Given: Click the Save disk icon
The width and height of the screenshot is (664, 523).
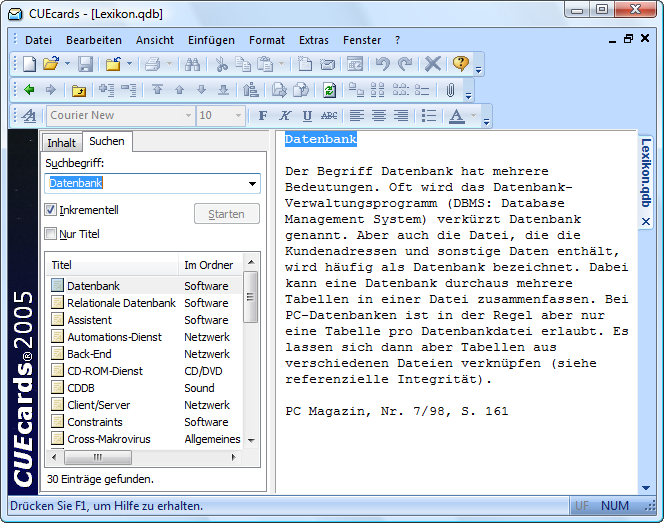Looking at the screenshot, I should point(86,64).
